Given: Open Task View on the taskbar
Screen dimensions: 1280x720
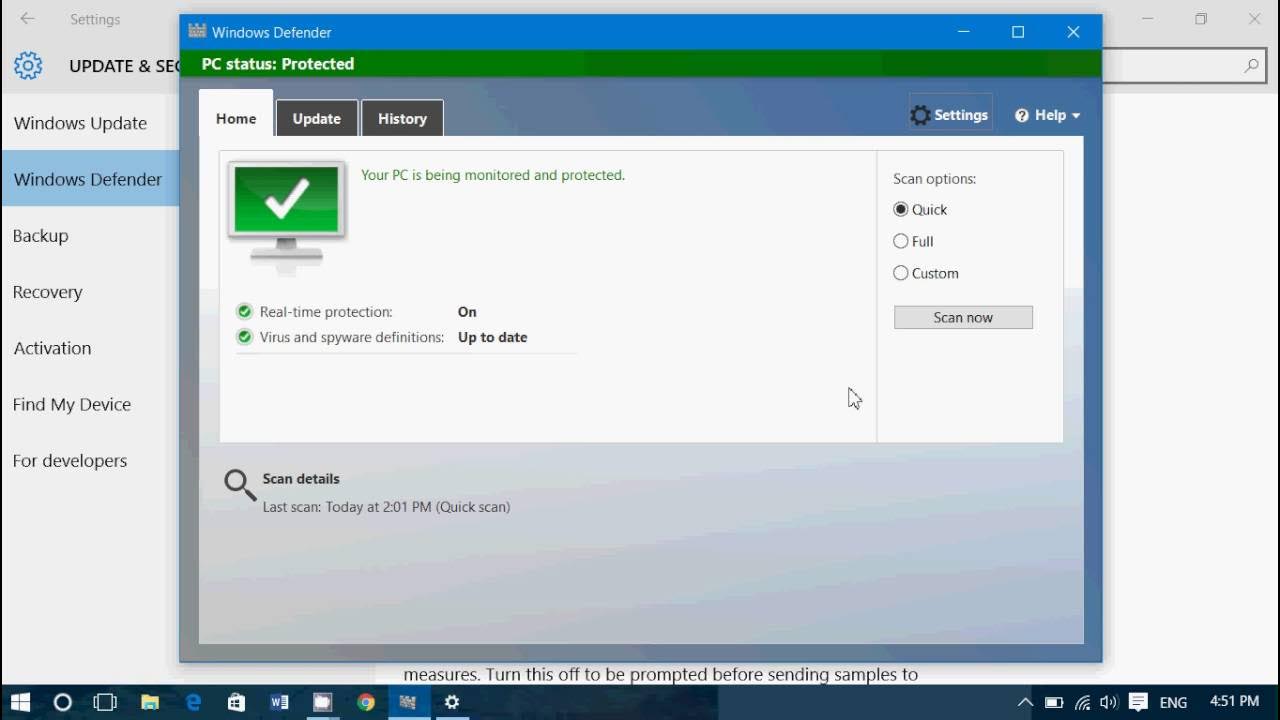Looking at the screenshot, I should point(105,702).
